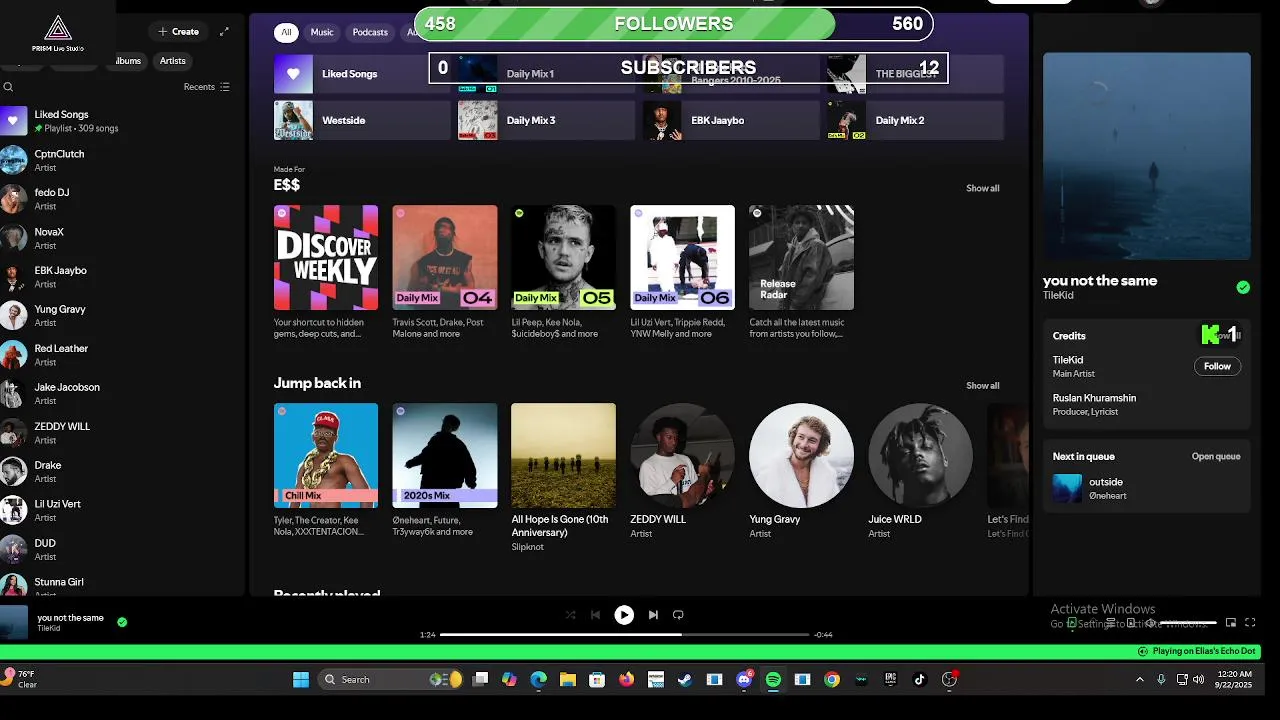Screen dimensions: 1280x720
Task: Open Firefox from the taskbar
Action: click(626, 680)
